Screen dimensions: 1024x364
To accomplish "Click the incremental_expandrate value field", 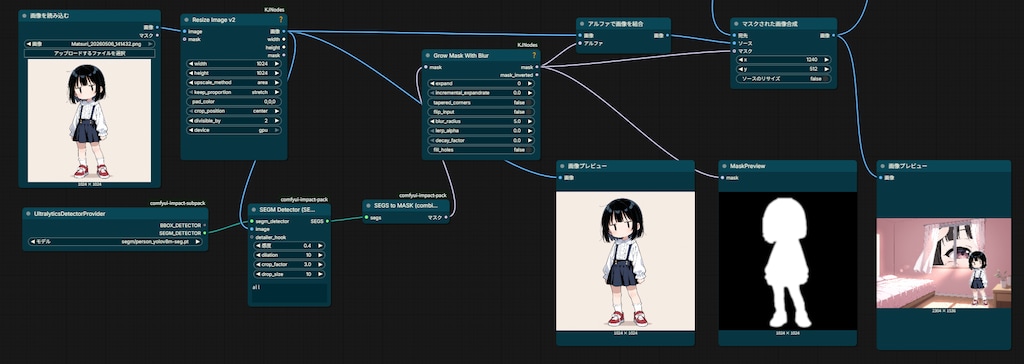I will (x=481, y=93).
